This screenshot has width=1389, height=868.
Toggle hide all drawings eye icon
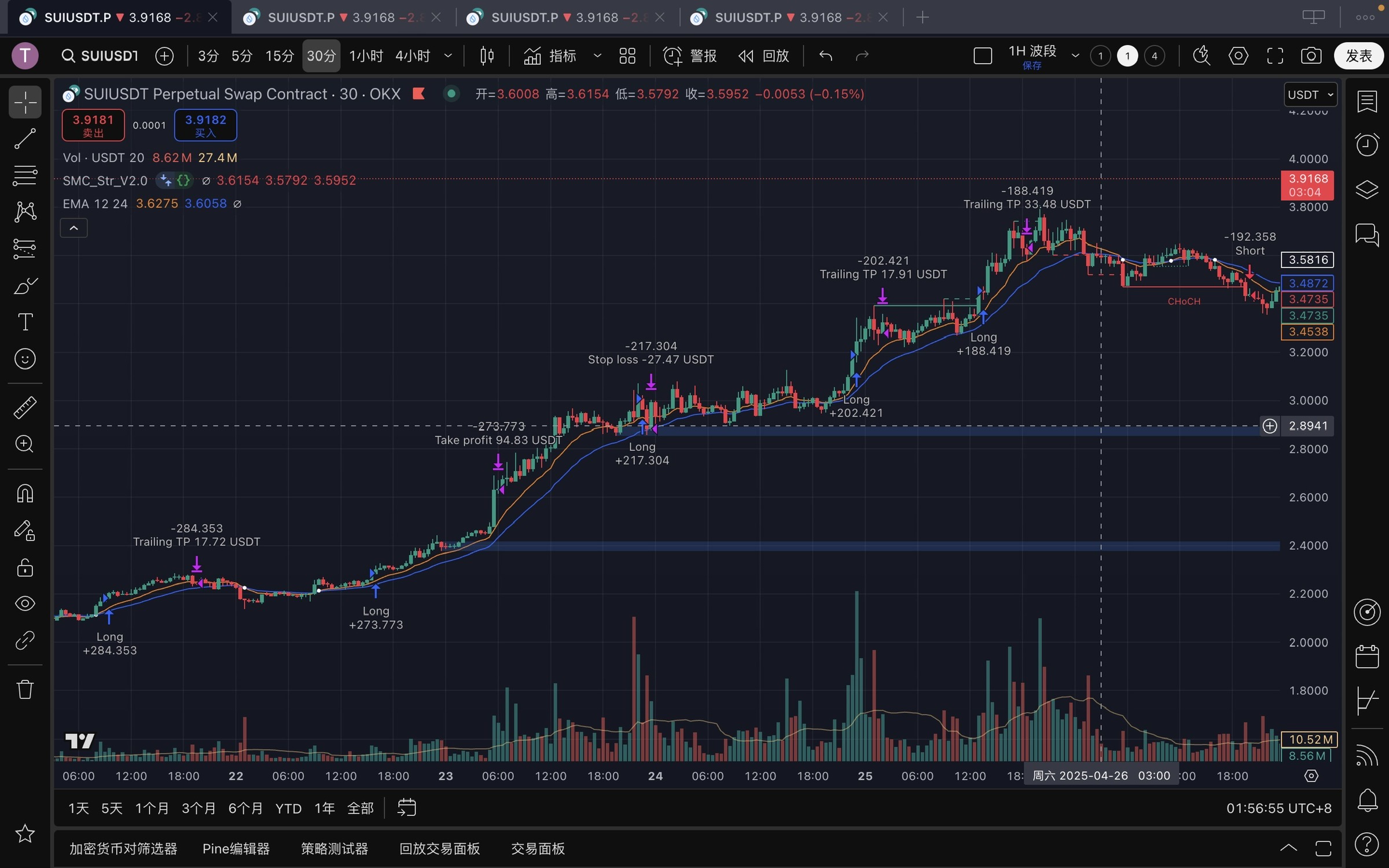pyautogui.click(x=25, y=604)
